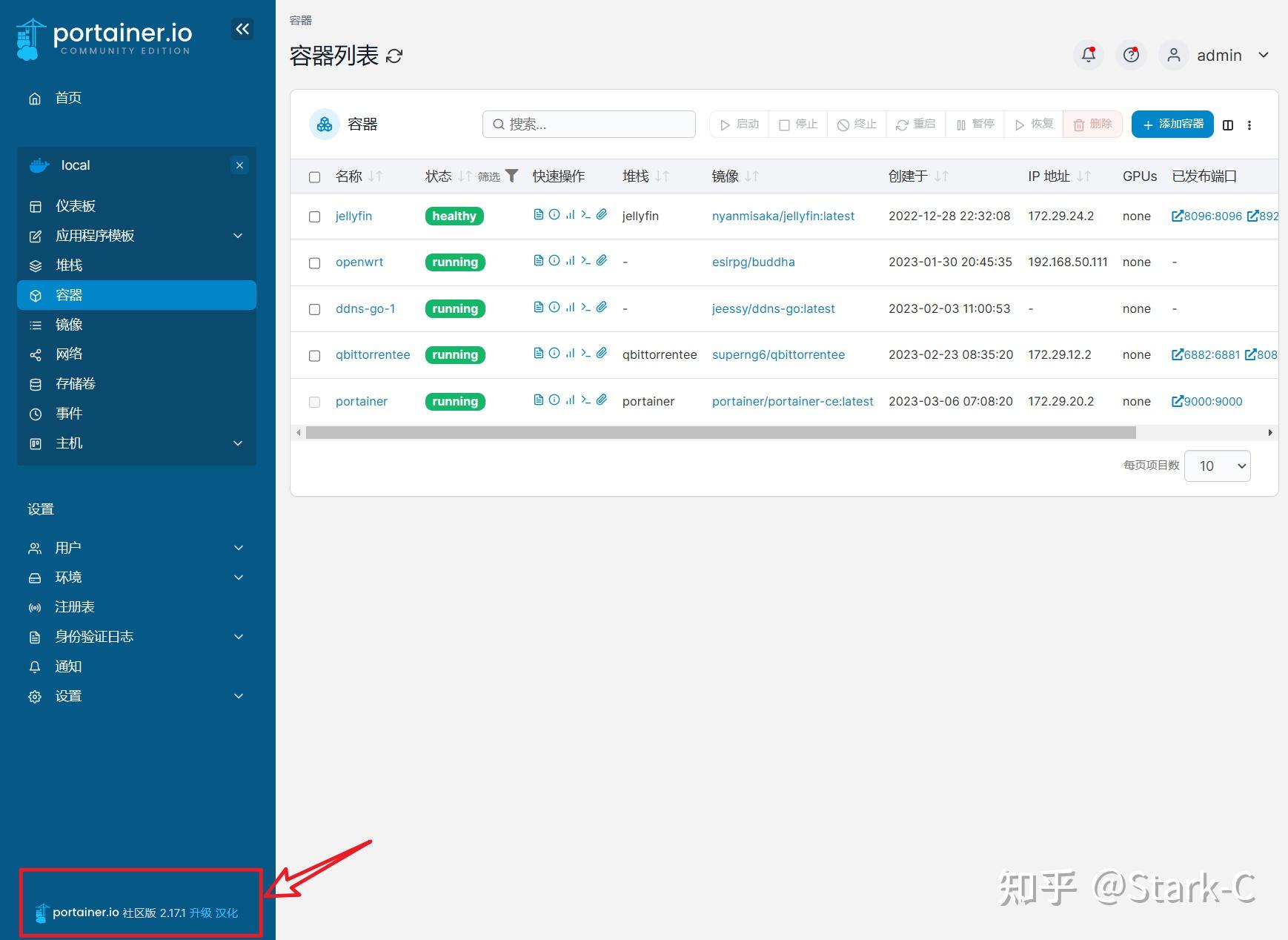Collapse the left sidebar
This screenshot has height=940, width=1288.
coord(242,28)
